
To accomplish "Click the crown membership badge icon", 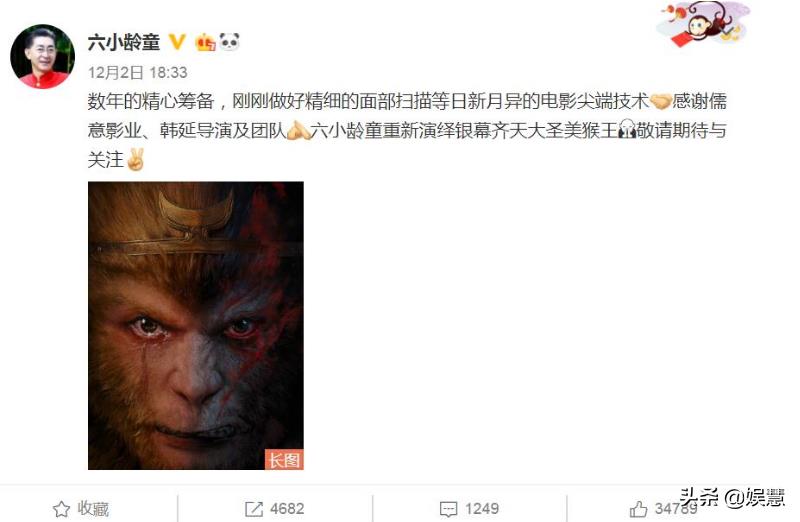I will (x=205, y=42).
